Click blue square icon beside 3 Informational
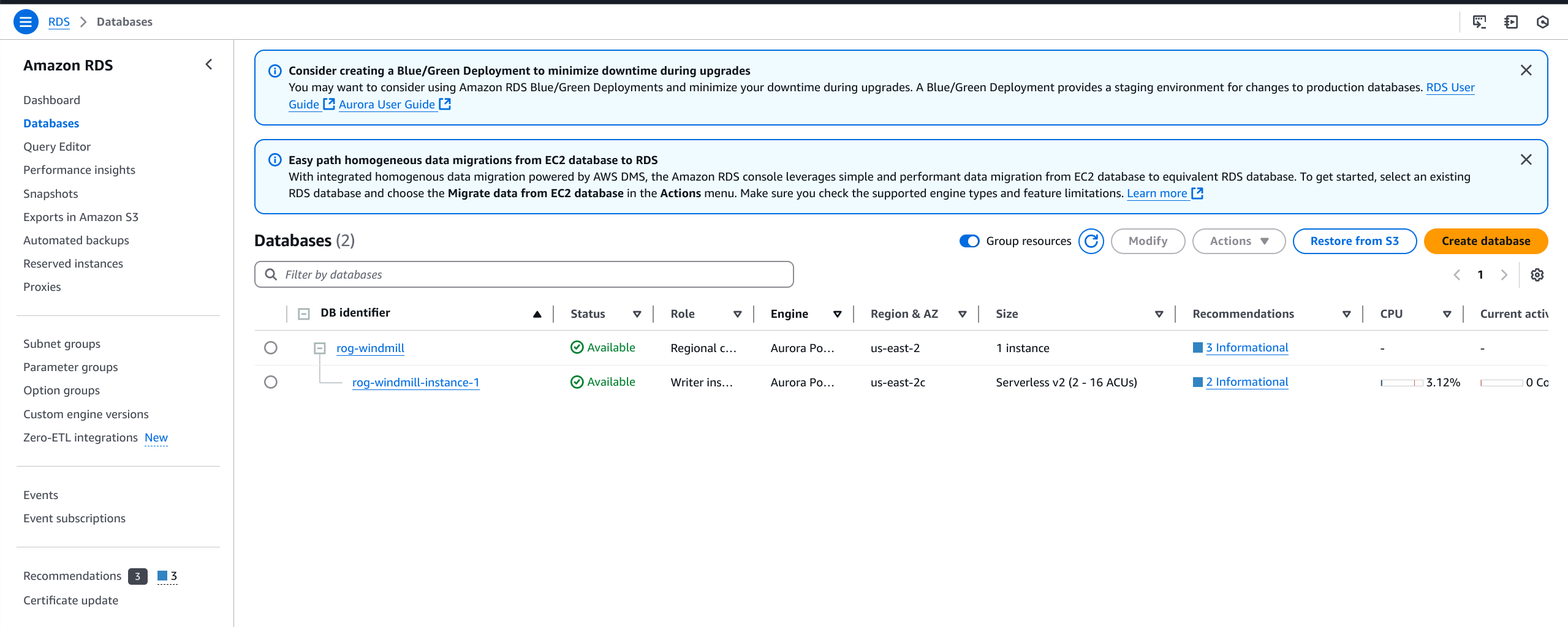The image size is (1568, 627). click(1198, 348)
